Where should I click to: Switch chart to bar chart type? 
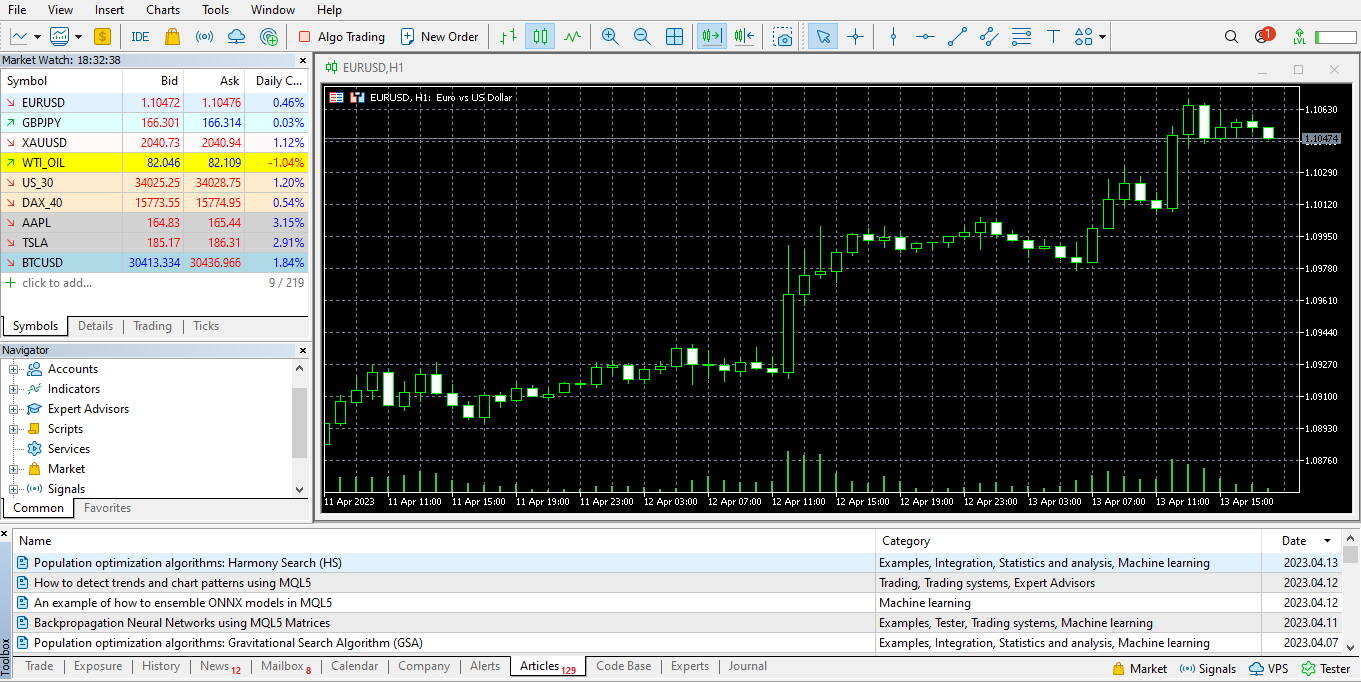(x=508, y=36)
